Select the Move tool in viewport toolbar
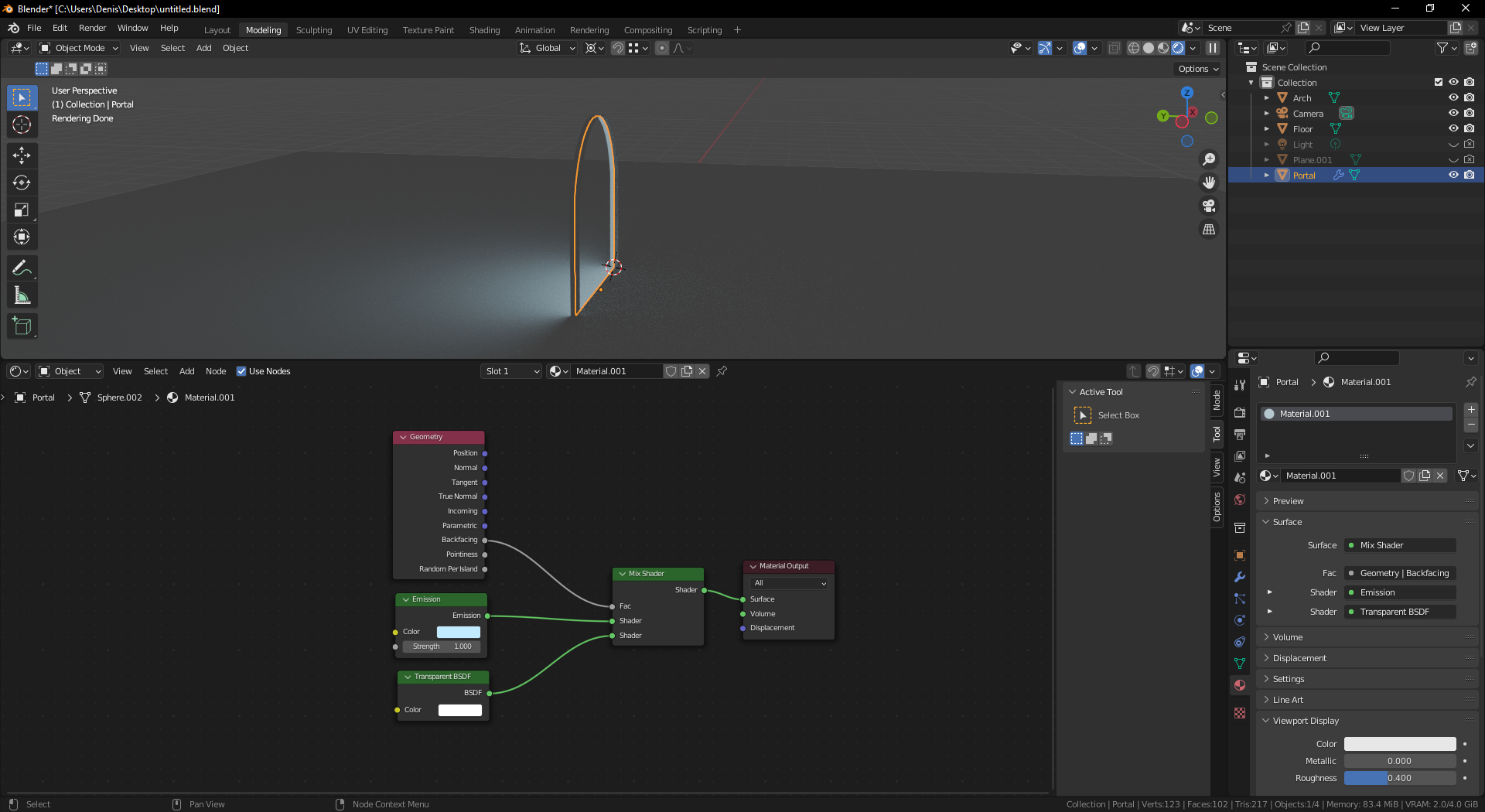Viewport: 1485px width, 812px height. (22, 155)
